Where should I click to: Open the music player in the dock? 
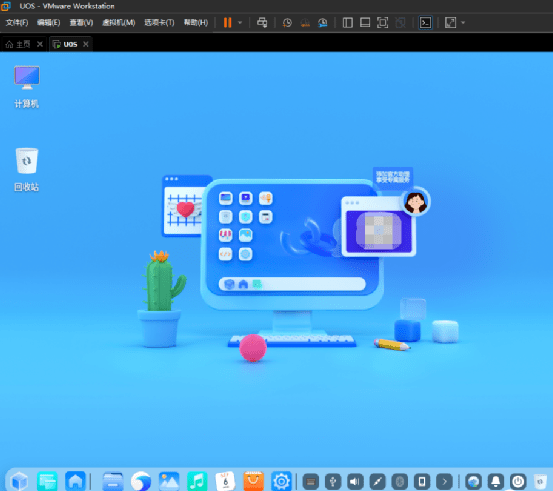[x=197, y=481]
